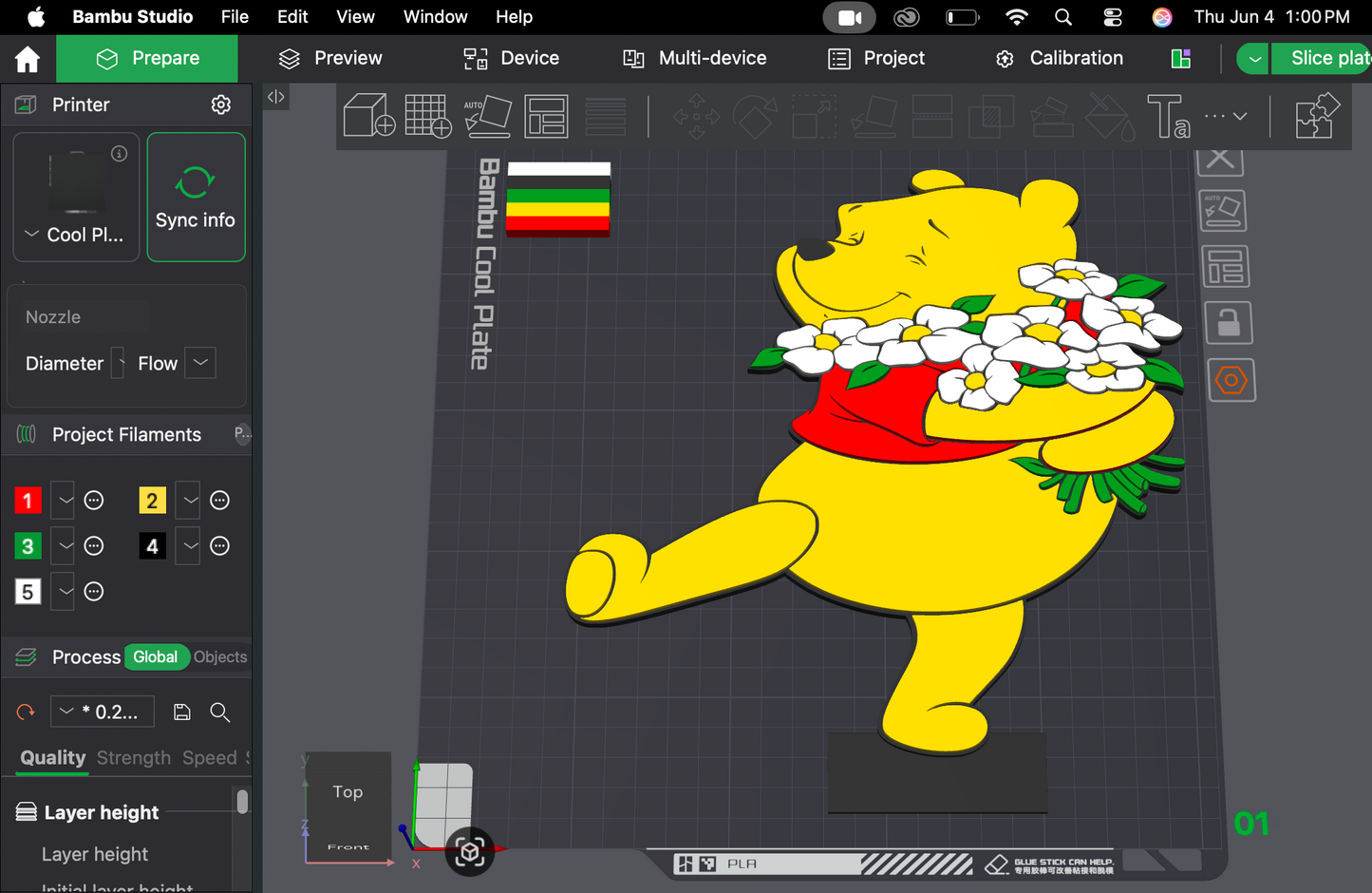1372x893 pixels.
Task: Select the Quality settings tab
Action: pyautogui.click(x=53, y=758)
